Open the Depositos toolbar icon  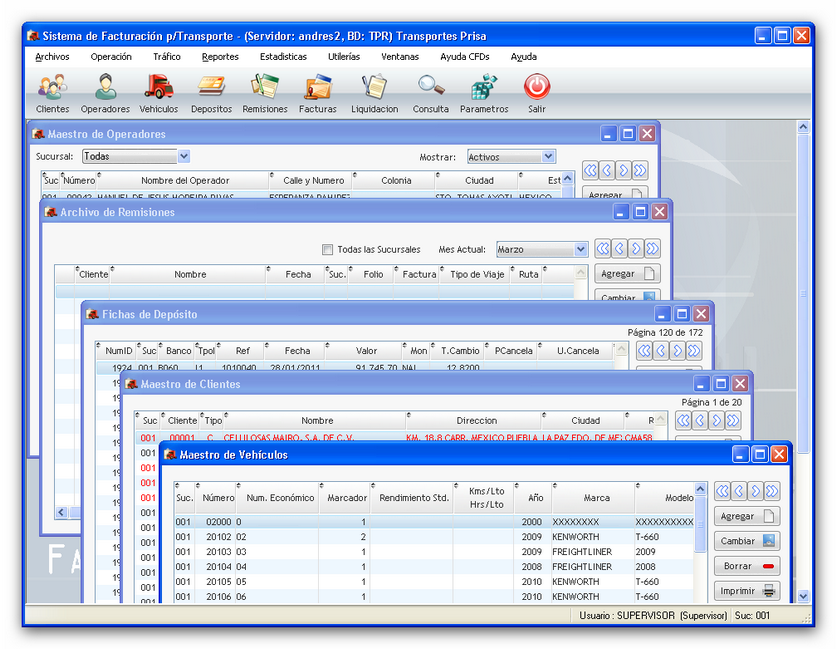point(211,94)
